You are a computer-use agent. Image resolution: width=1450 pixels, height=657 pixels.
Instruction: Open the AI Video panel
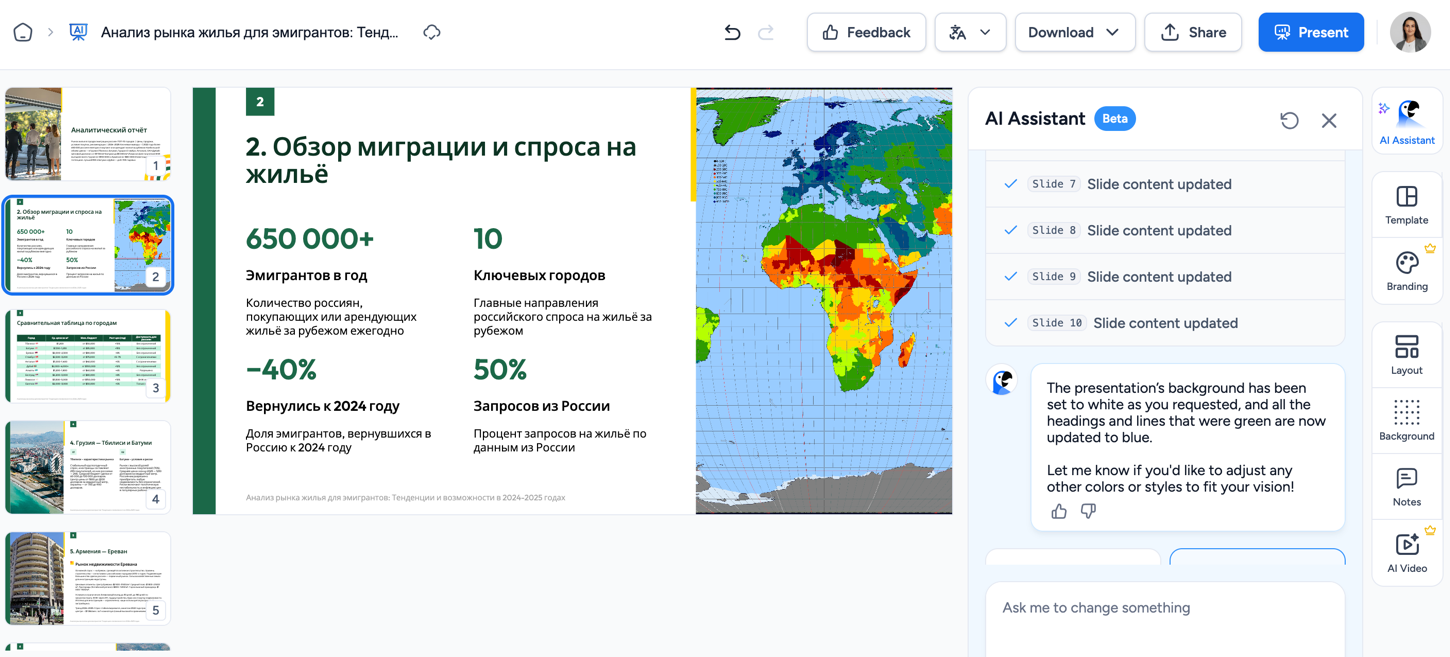(x=1407, y=552)
